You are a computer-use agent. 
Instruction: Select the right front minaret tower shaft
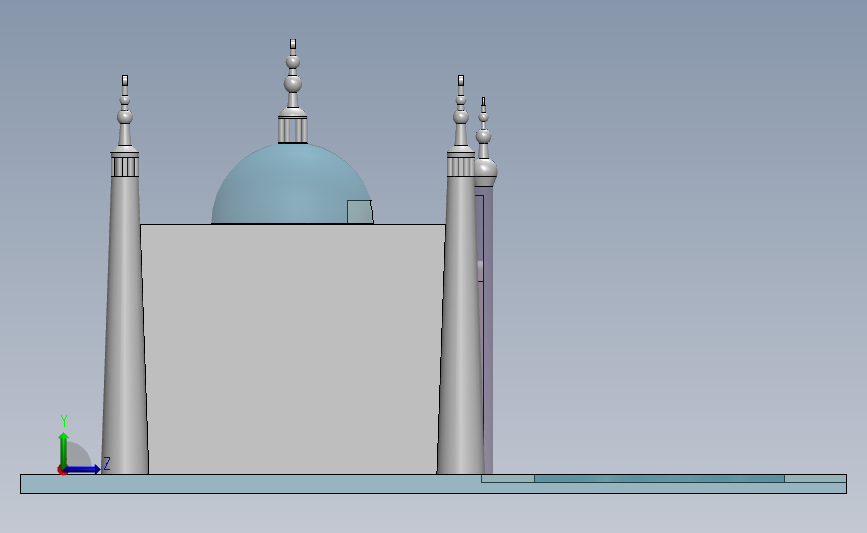pyautogui.click(x=461, y=325)
